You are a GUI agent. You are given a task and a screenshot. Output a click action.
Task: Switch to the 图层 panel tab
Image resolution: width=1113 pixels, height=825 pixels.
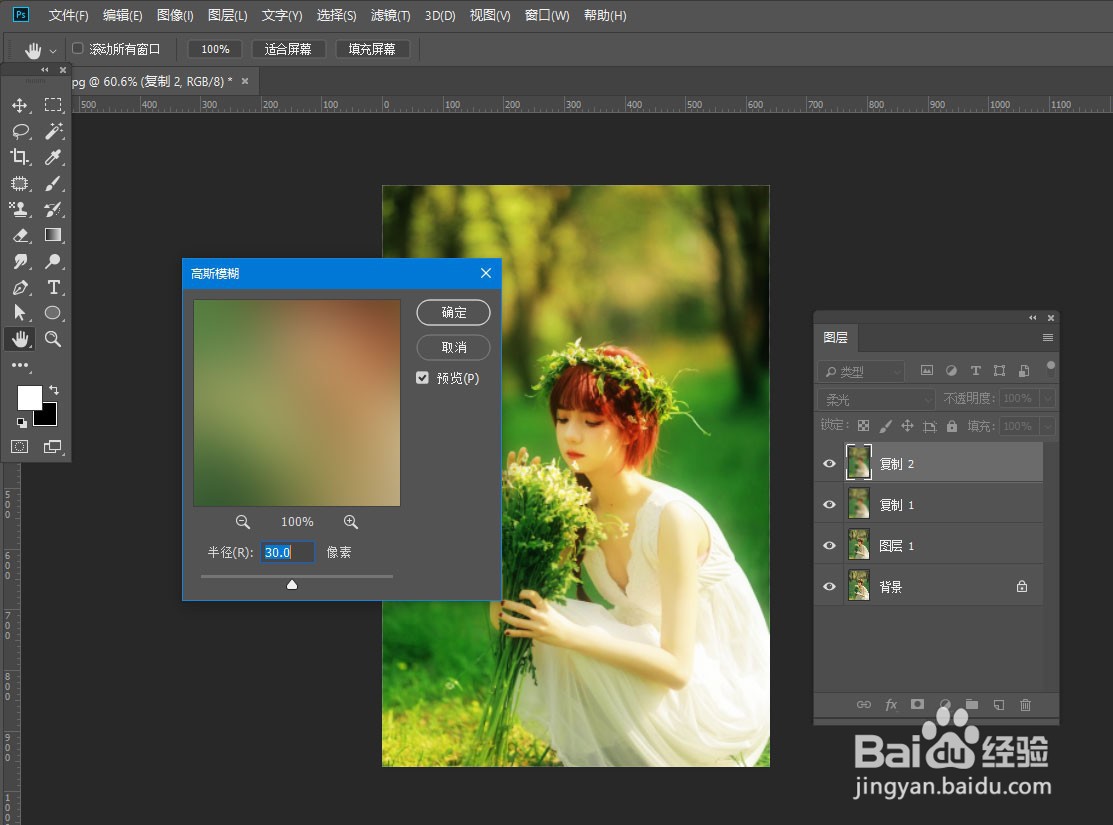(835, 337)
